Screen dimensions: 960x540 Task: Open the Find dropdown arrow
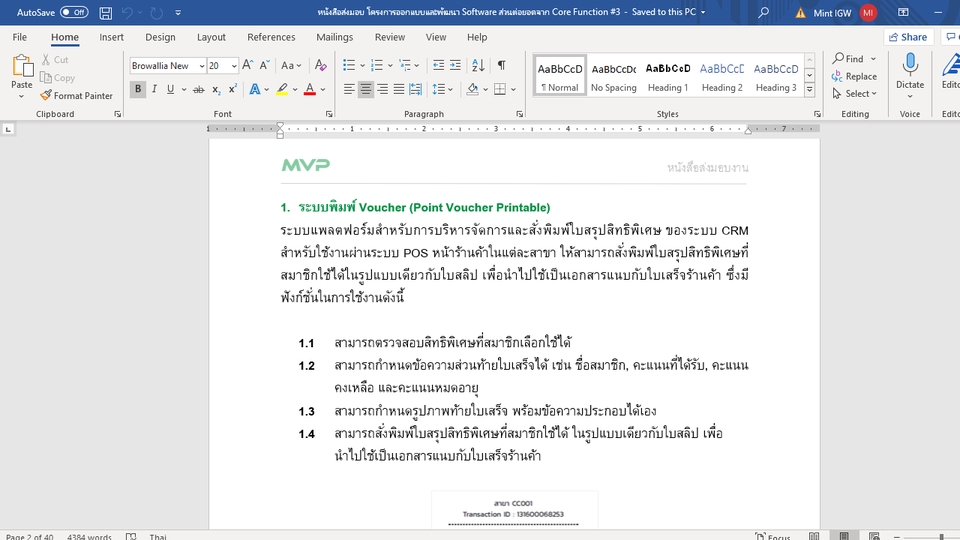(x=873, y=59)
